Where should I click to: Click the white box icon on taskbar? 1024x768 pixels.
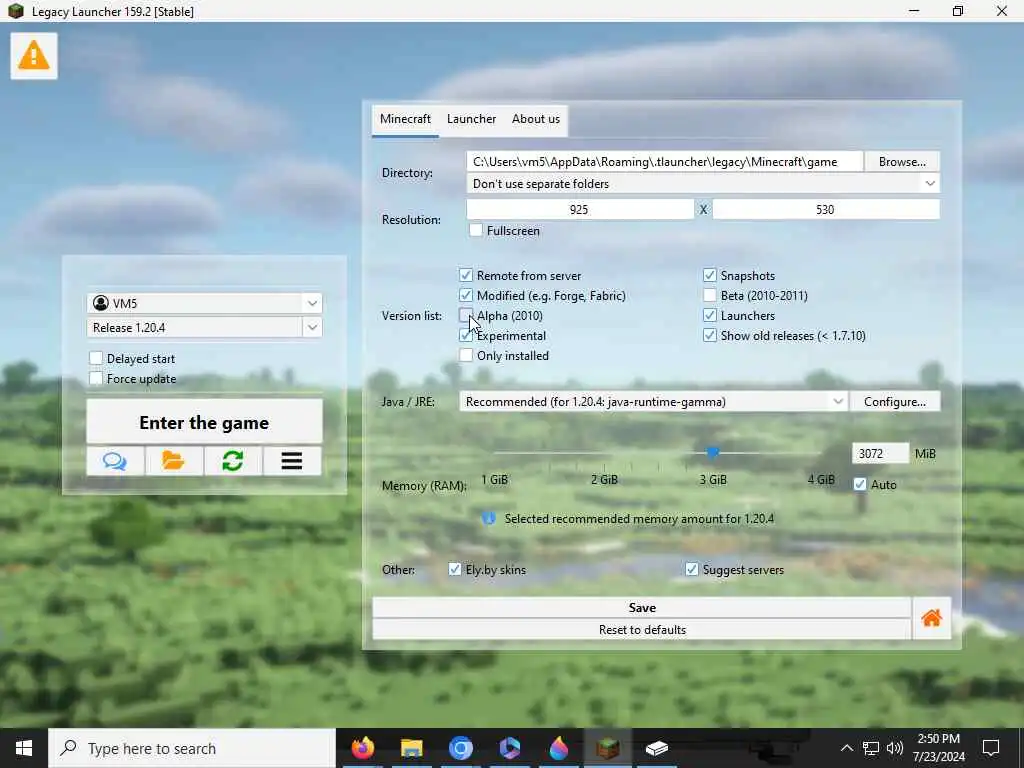[x=656, y=748]
